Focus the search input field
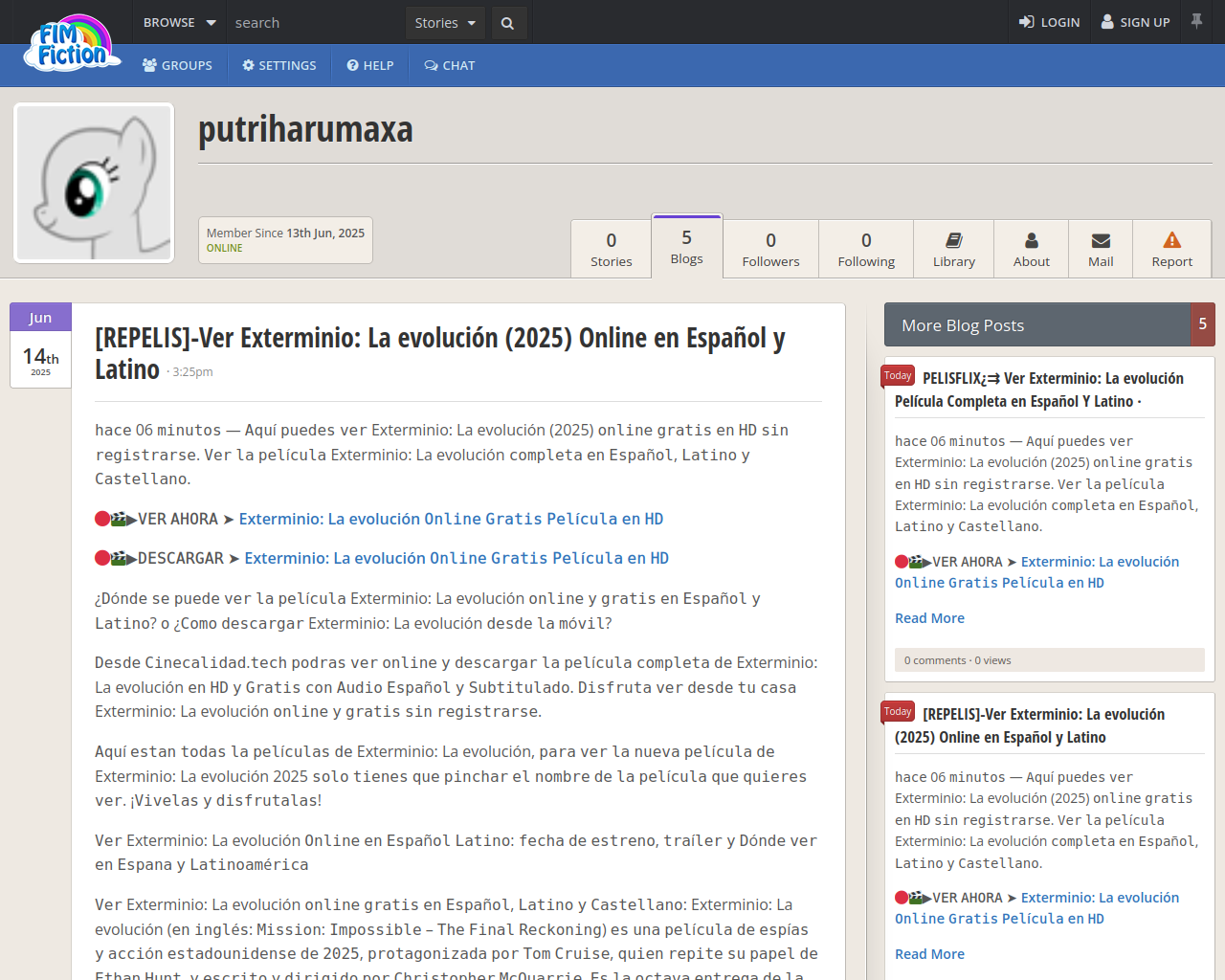Viewport: 1225px width, 980px height. click(x=316, y=23)
